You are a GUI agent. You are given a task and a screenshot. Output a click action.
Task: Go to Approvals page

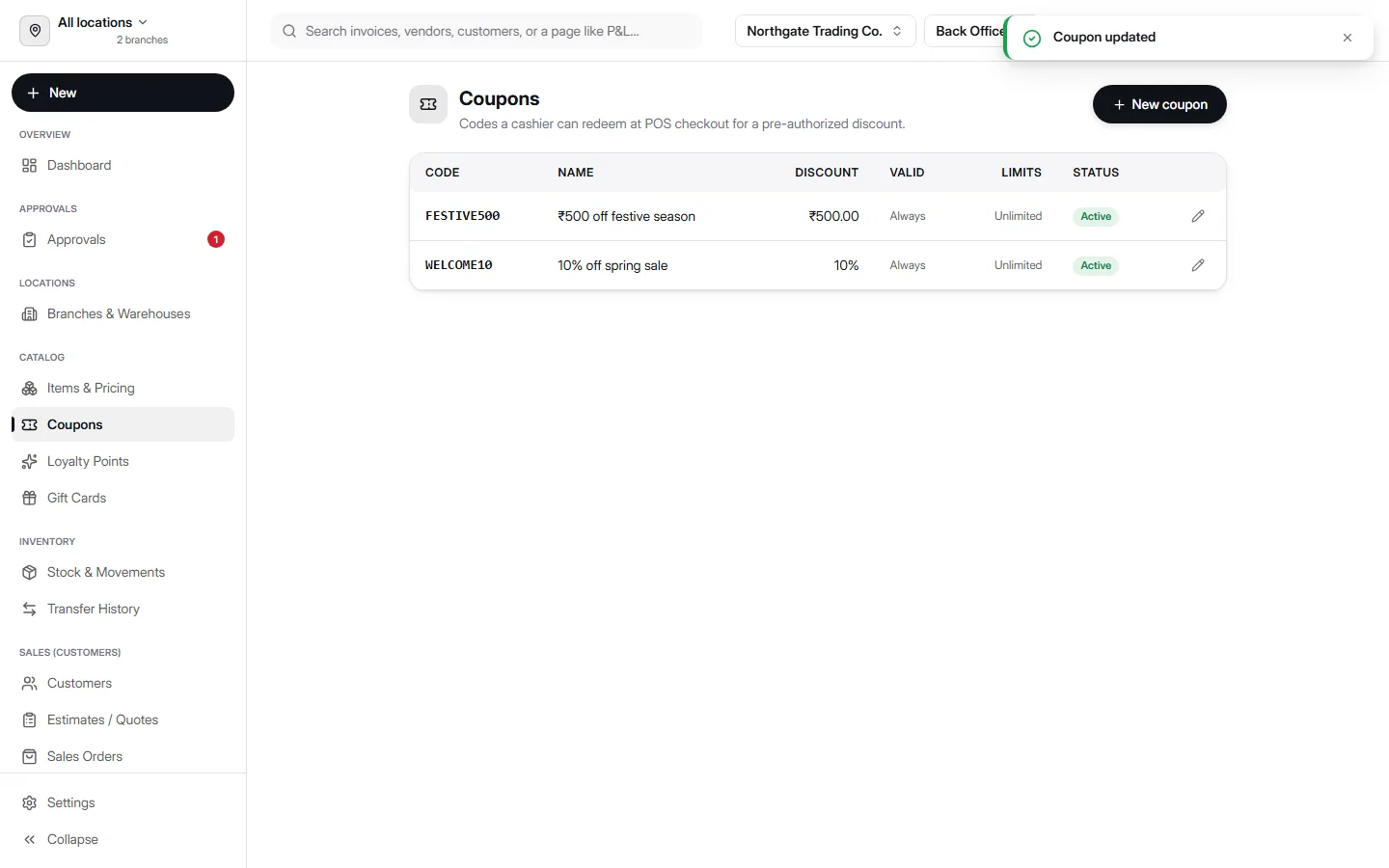pos(123,239)
